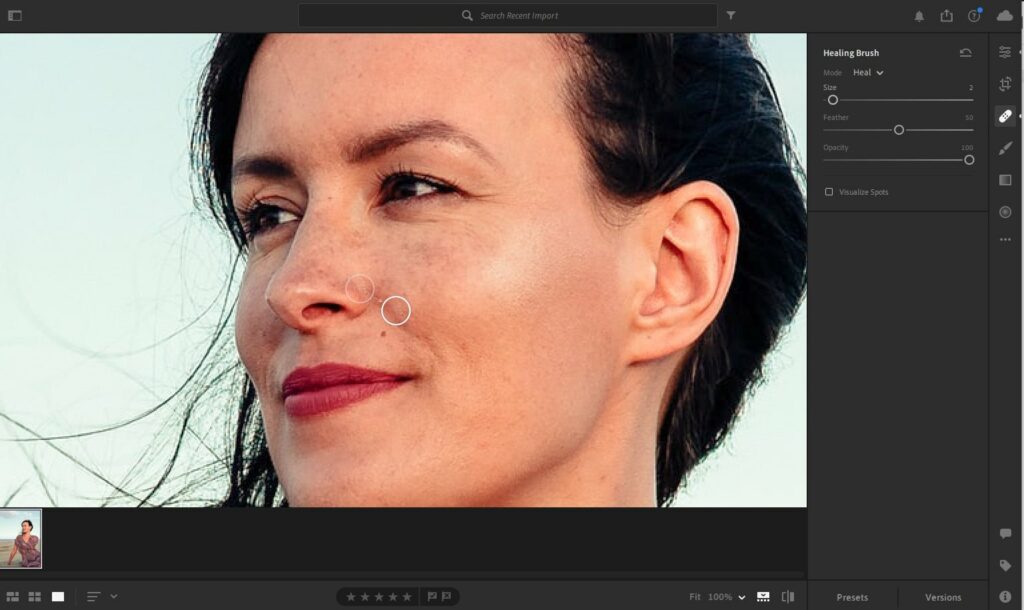Click the Opacity slider handle
This screenshot has height=610, width=1024.
click(x=969, y=160)
